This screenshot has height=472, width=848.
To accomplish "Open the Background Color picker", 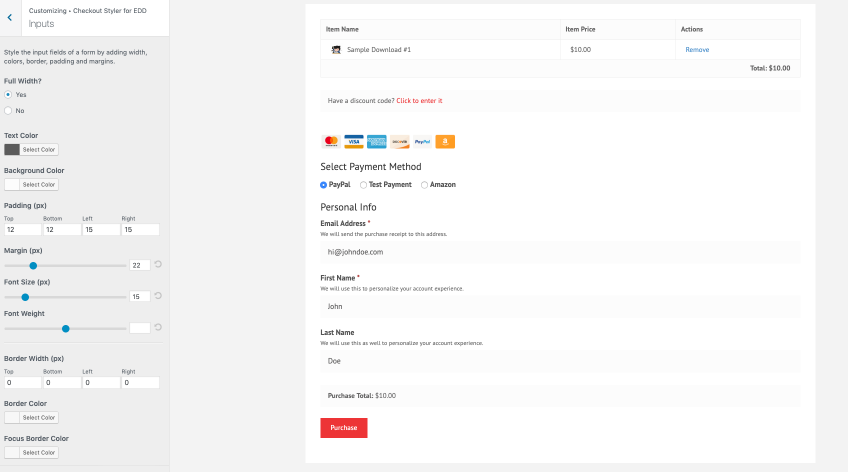I will [31, 185].
